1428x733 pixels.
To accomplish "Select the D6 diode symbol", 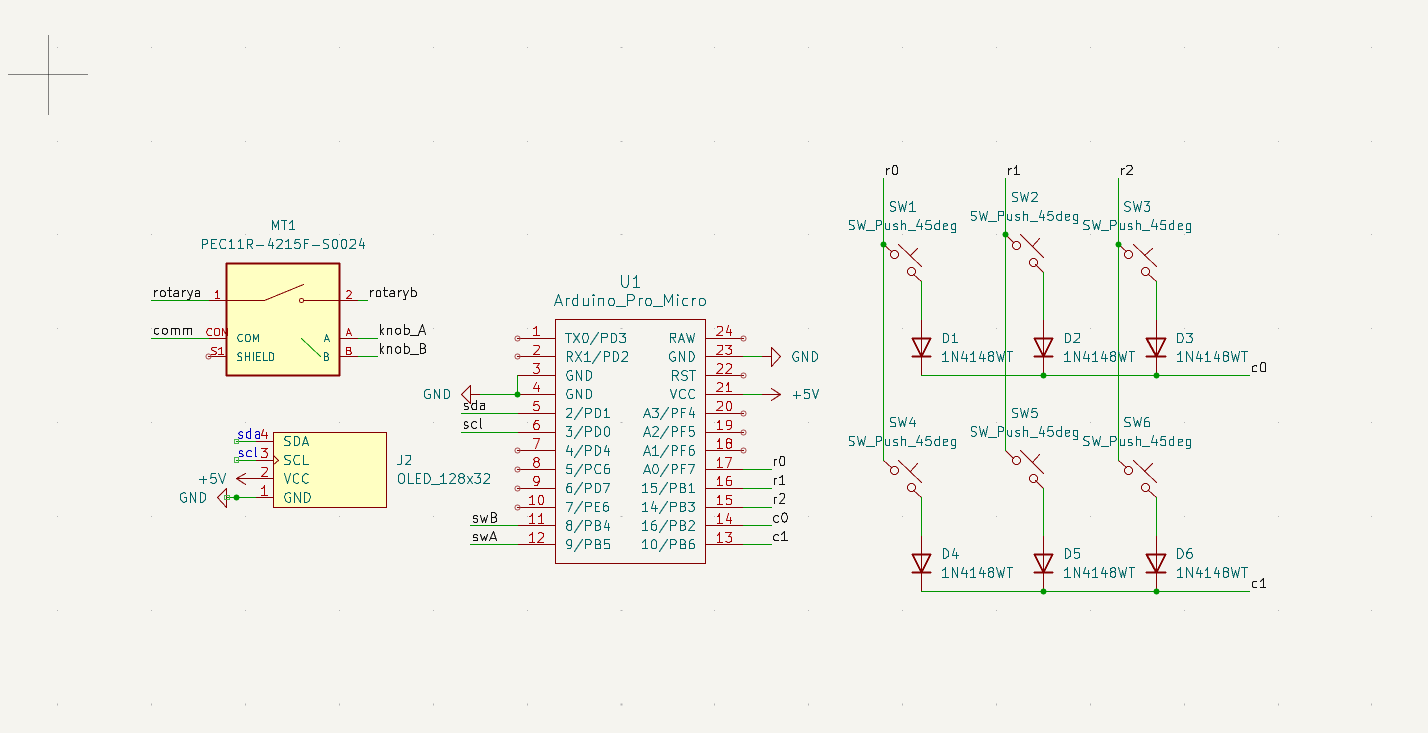I will coord(1156,564).
